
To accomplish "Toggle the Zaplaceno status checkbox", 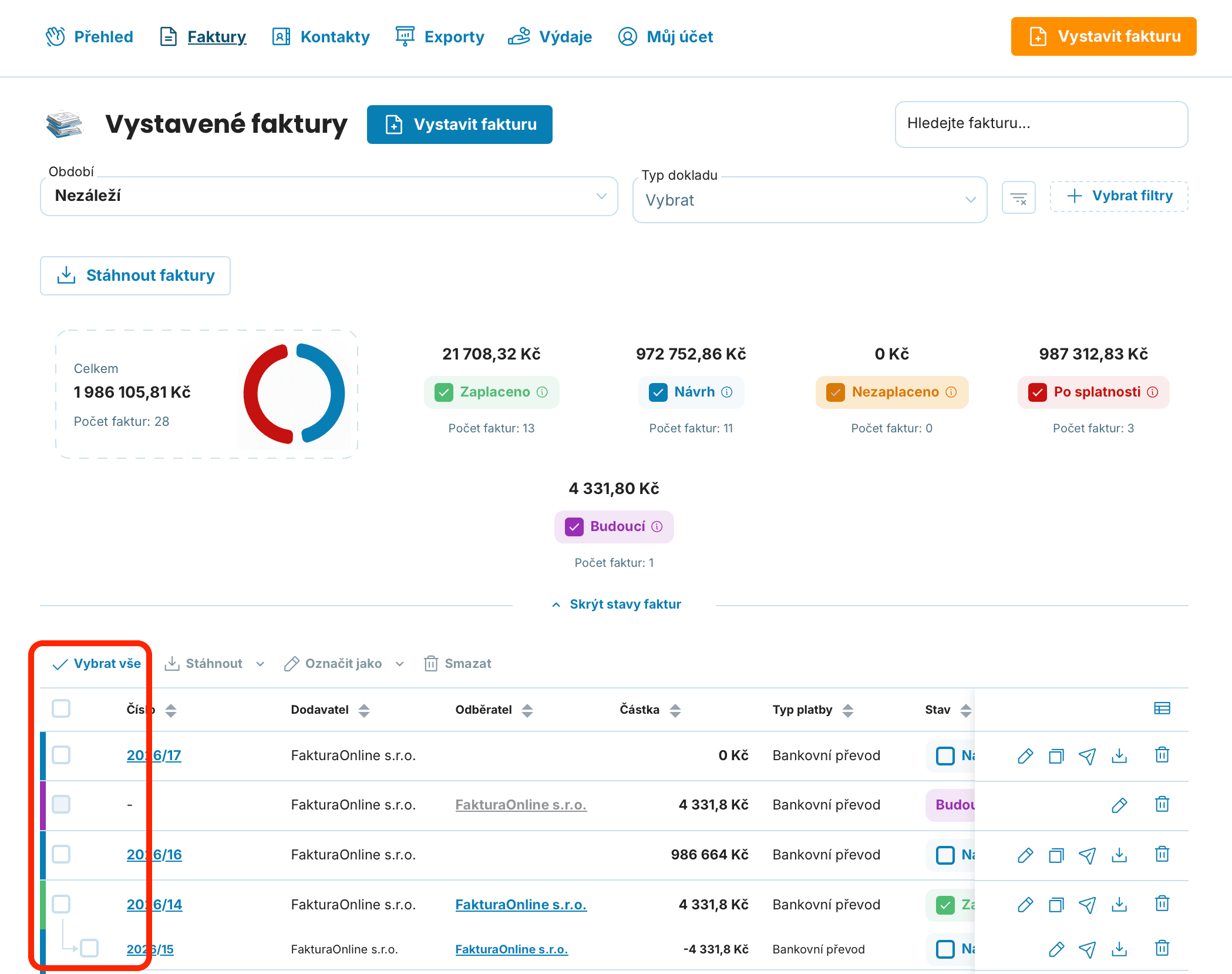I will pos(445,392).
